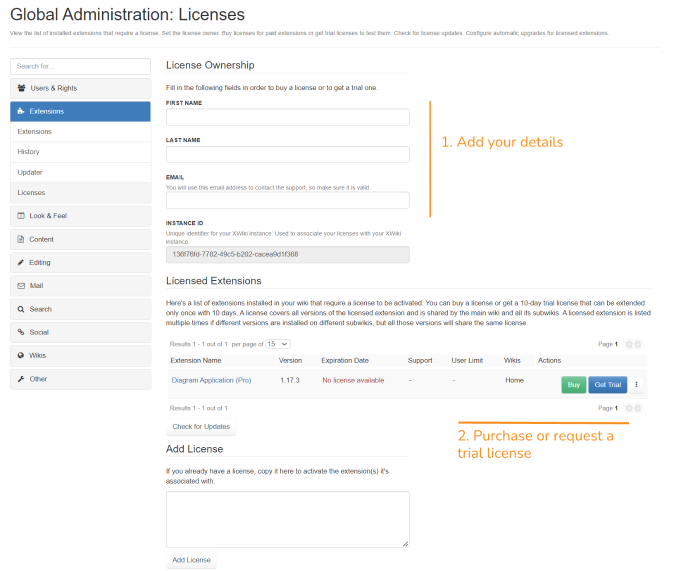Expand the Mail admin section
700x571 pixels.
(x=80, y=286)
